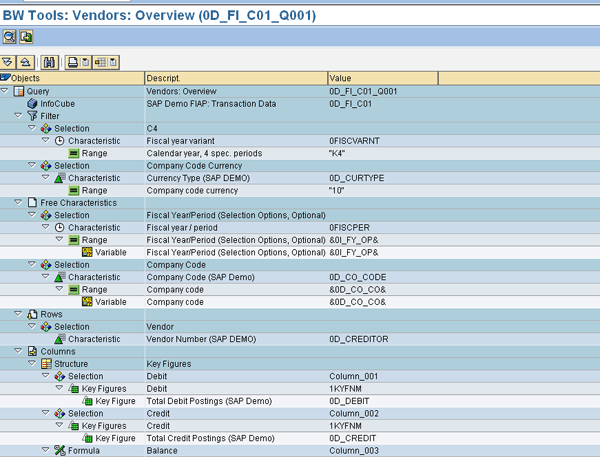Click the Formula icon in Balance row

[x=59, y=451]
